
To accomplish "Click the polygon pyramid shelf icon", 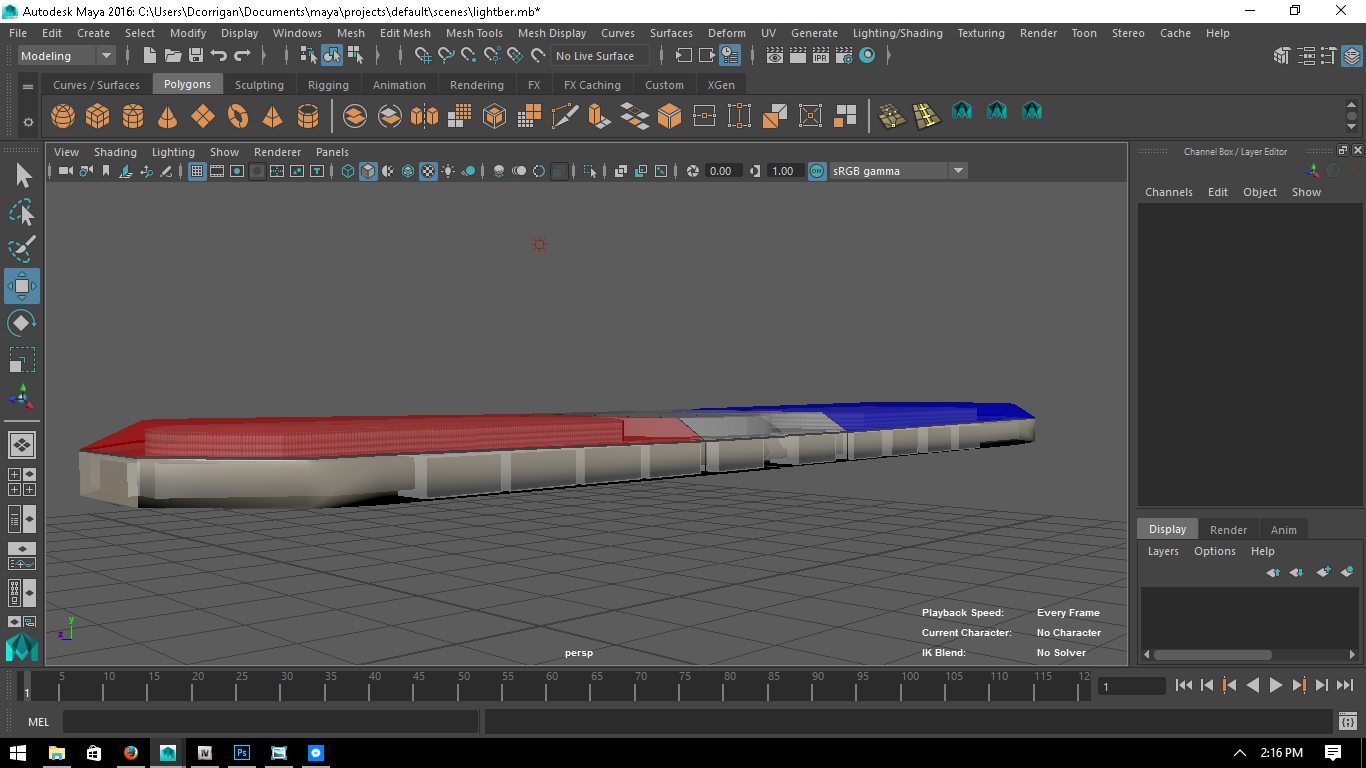I will pos(273,117).
